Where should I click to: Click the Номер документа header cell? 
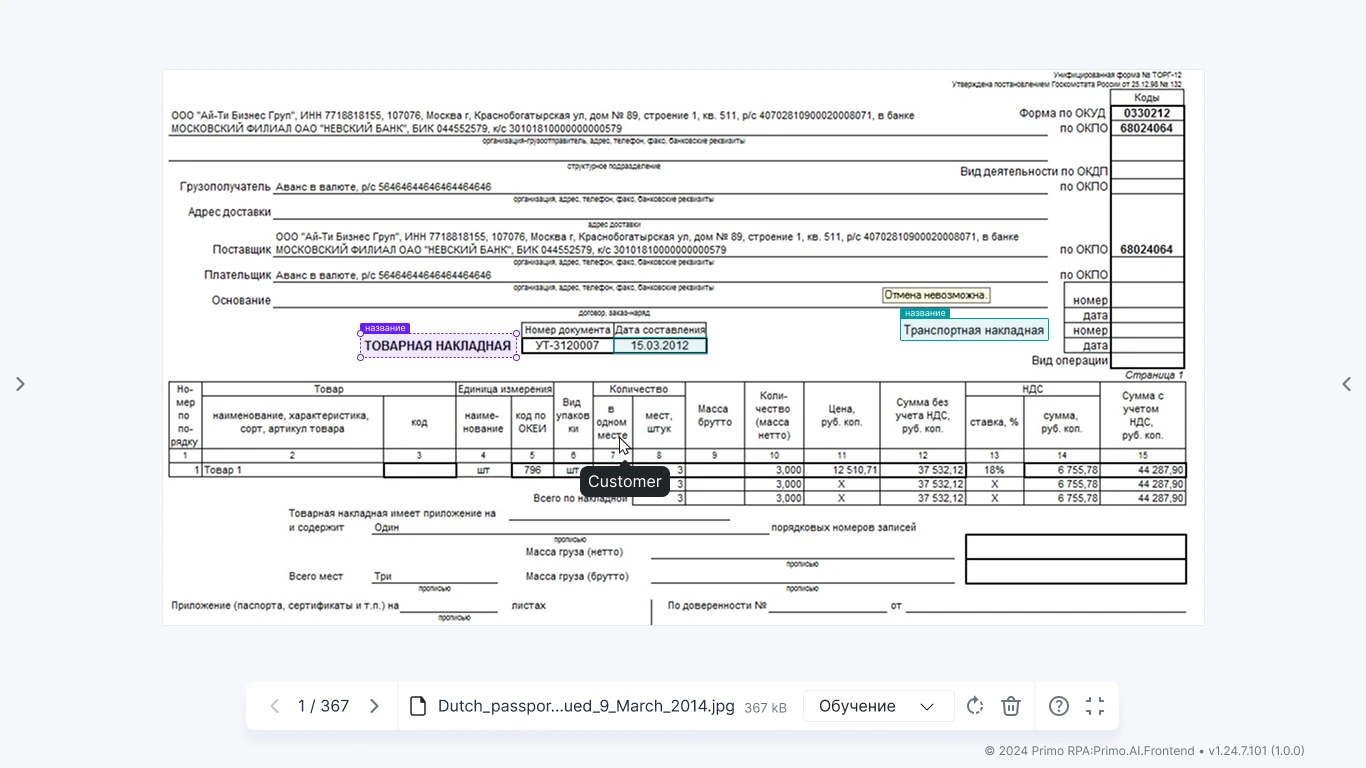click(x=568, y=330)
